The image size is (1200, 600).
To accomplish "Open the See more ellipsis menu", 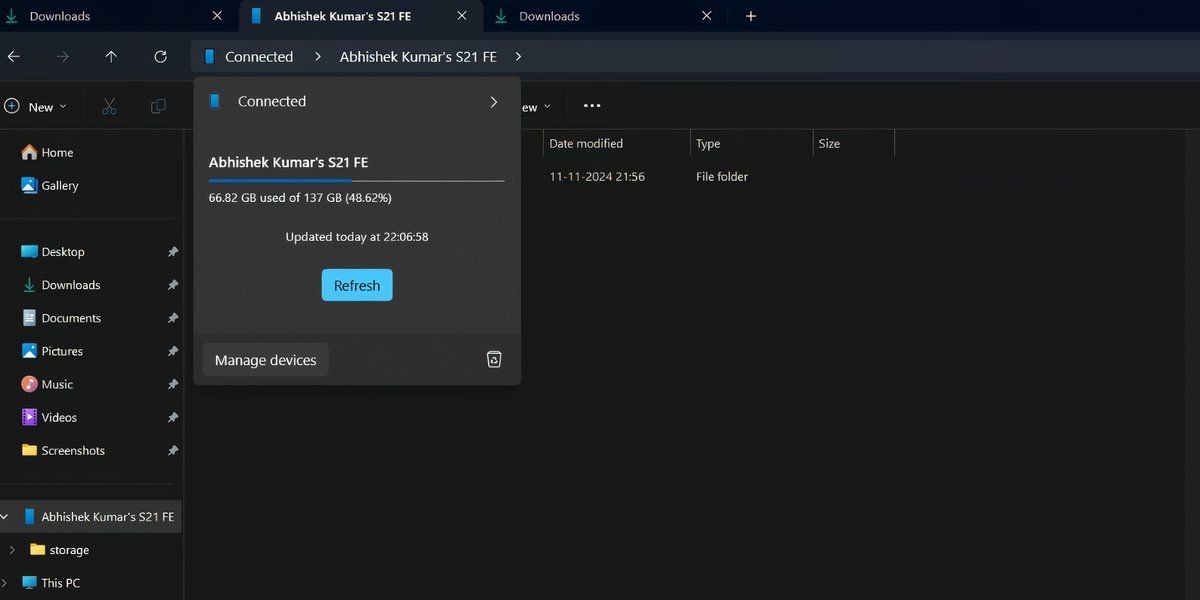I will click(x=592, y=106).
